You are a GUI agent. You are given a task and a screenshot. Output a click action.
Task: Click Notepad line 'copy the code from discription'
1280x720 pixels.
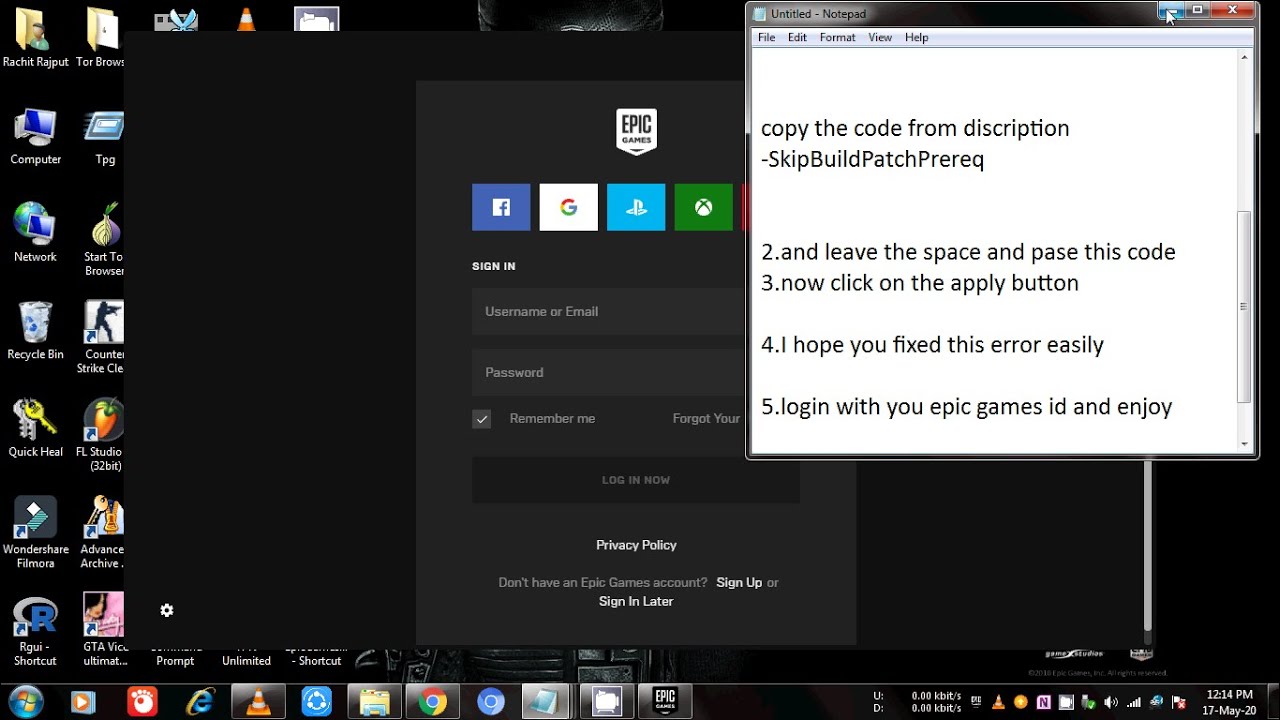[x=915, y=128]
